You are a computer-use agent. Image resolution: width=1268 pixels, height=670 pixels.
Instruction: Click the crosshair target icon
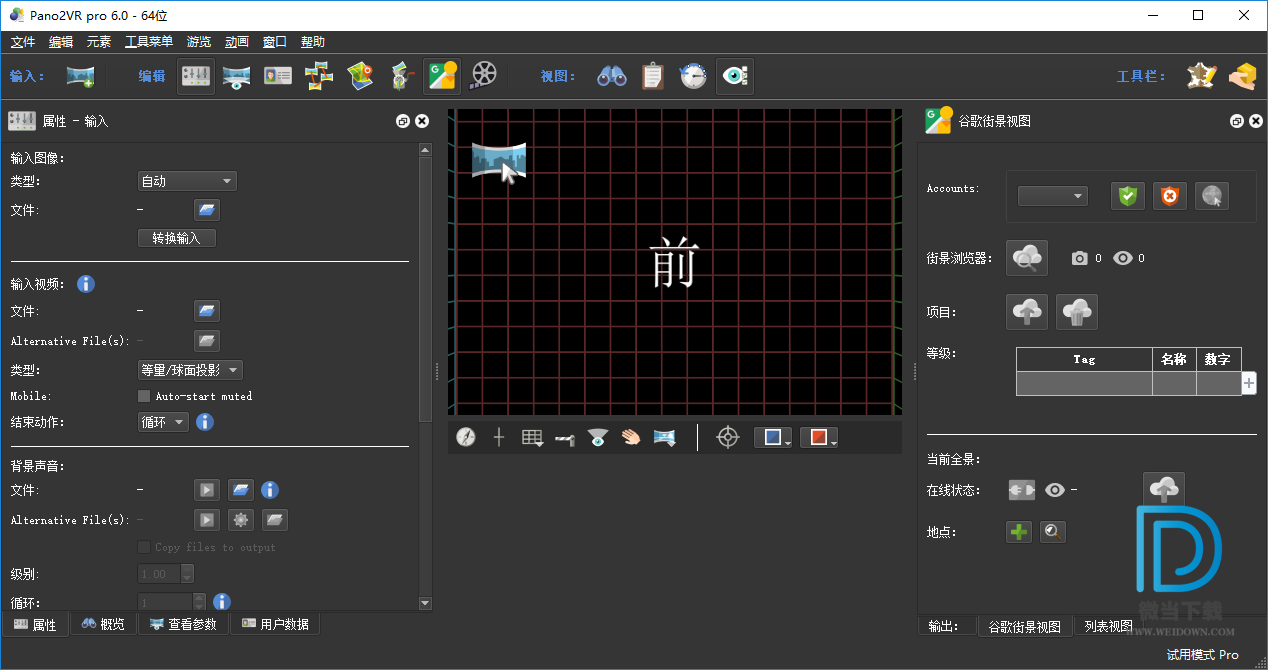728,437
